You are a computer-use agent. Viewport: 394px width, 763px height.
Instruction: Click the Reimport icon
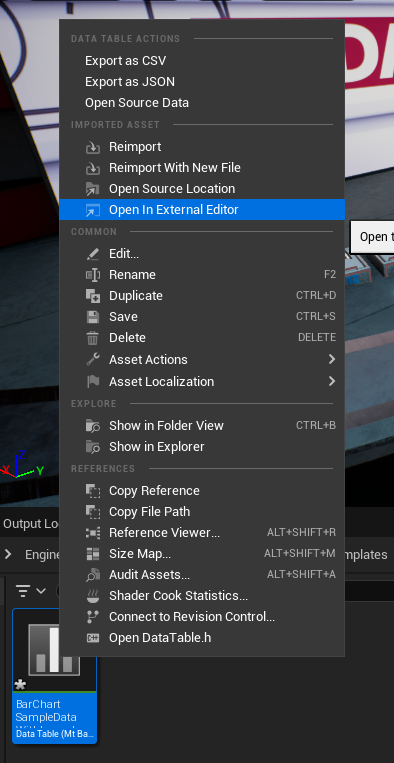click(x=92, y=147)
